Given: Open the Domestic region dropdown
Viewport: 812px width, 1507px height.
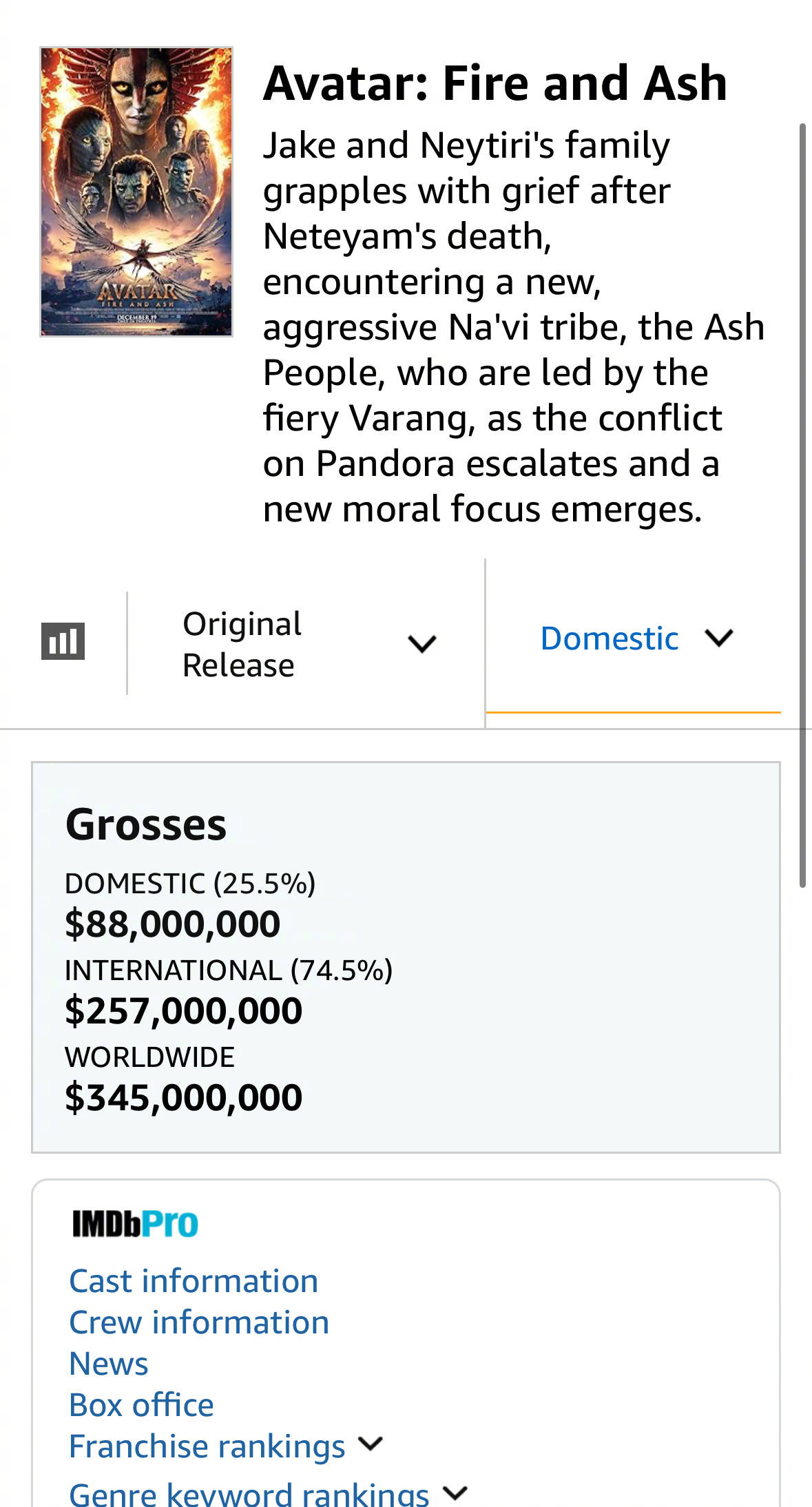Looking at the screenshot, I should 609,638.
